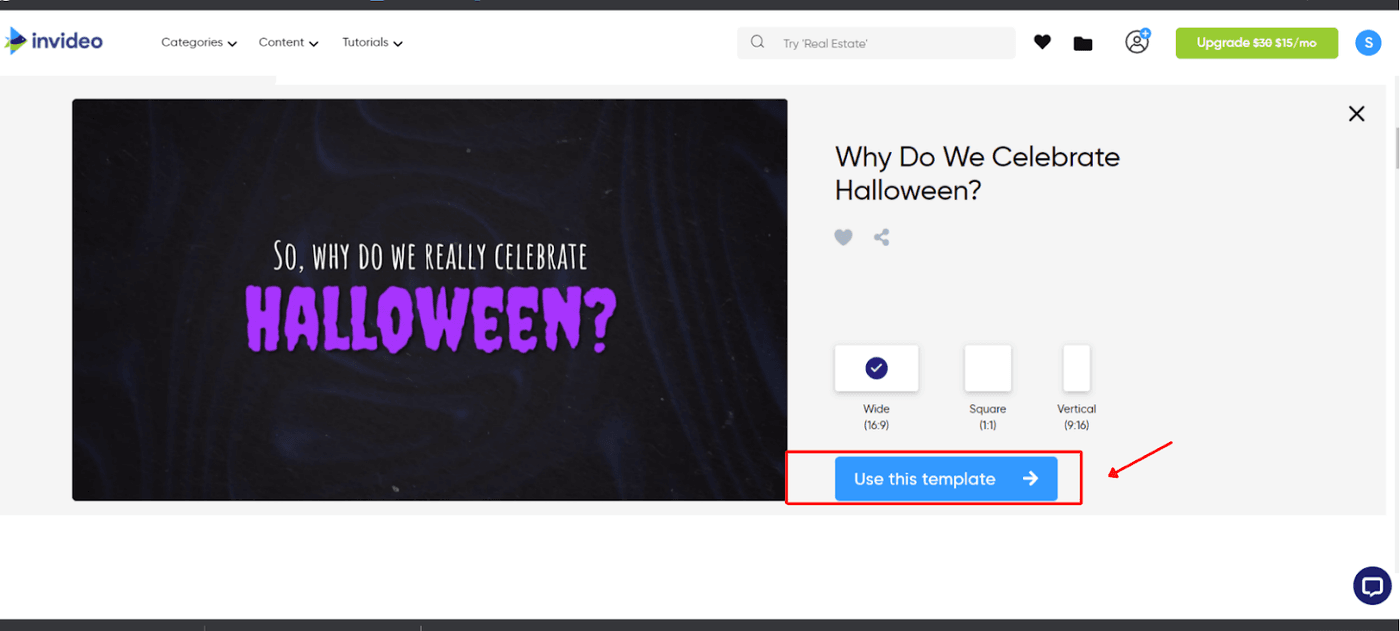This screenshot has width=1400, height=631.
Task: Open the account avatar 'S'
Action: point(1368,42)
